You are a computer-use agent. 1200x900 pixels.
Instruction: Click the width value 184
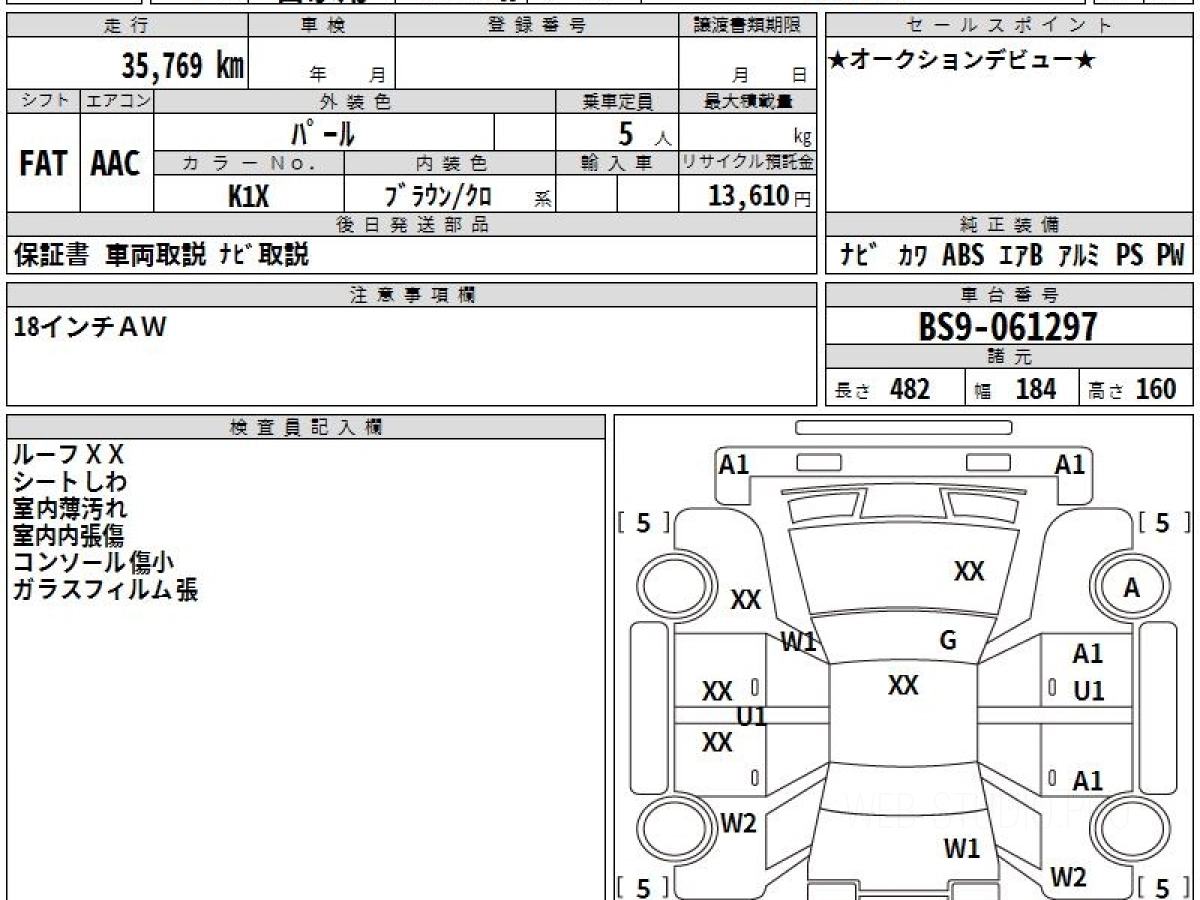pyautogui.click(x=1036, y=389)
